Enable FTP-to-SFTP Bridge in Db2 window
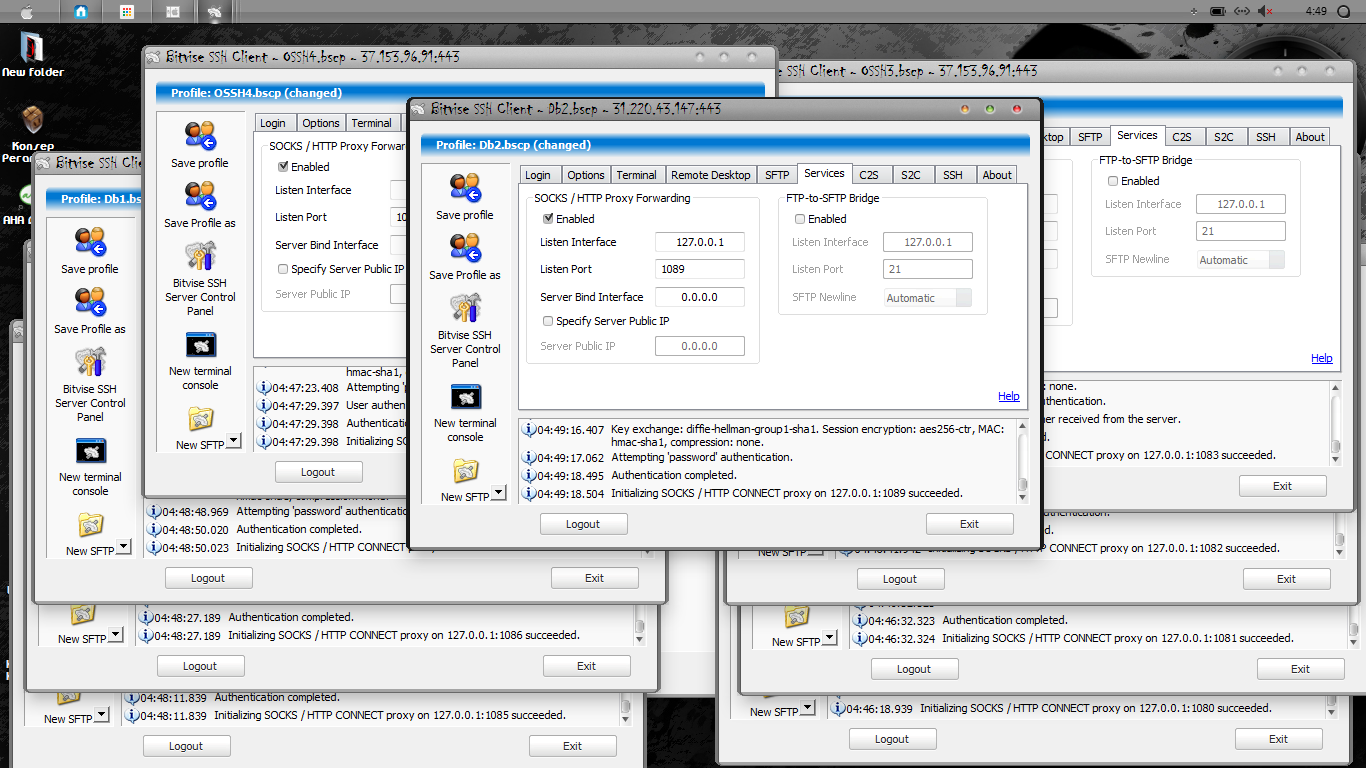This screenshot has width=1366, height=768. click(x=799, y=218)
